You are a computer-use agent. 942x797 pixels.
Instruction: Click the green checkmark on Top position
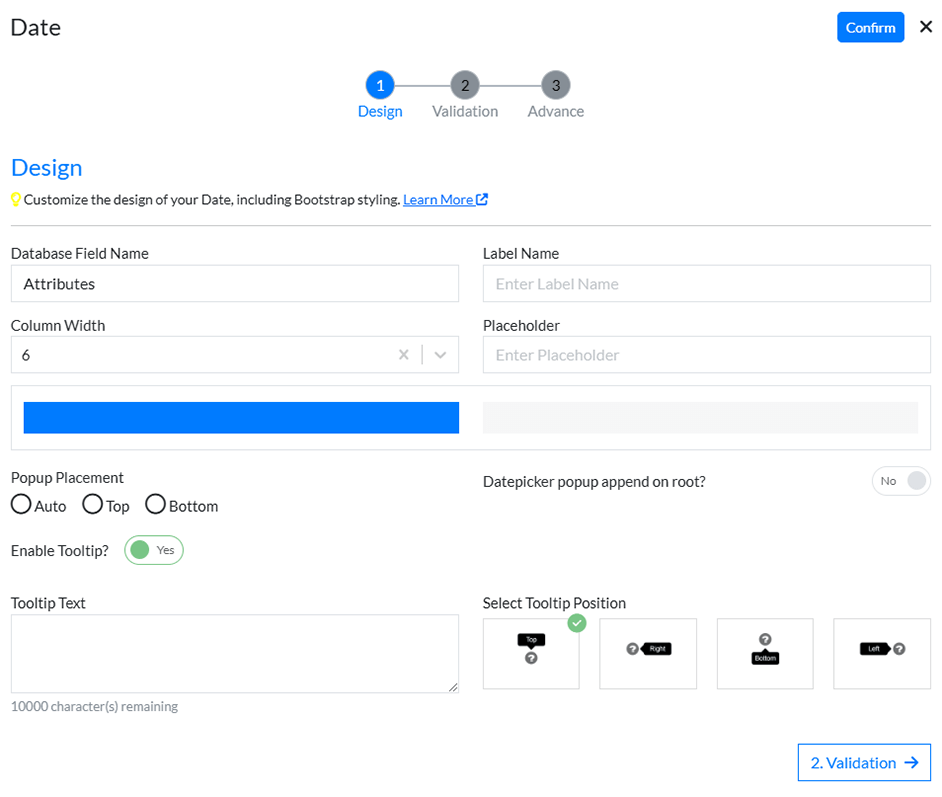coord(577,622)
